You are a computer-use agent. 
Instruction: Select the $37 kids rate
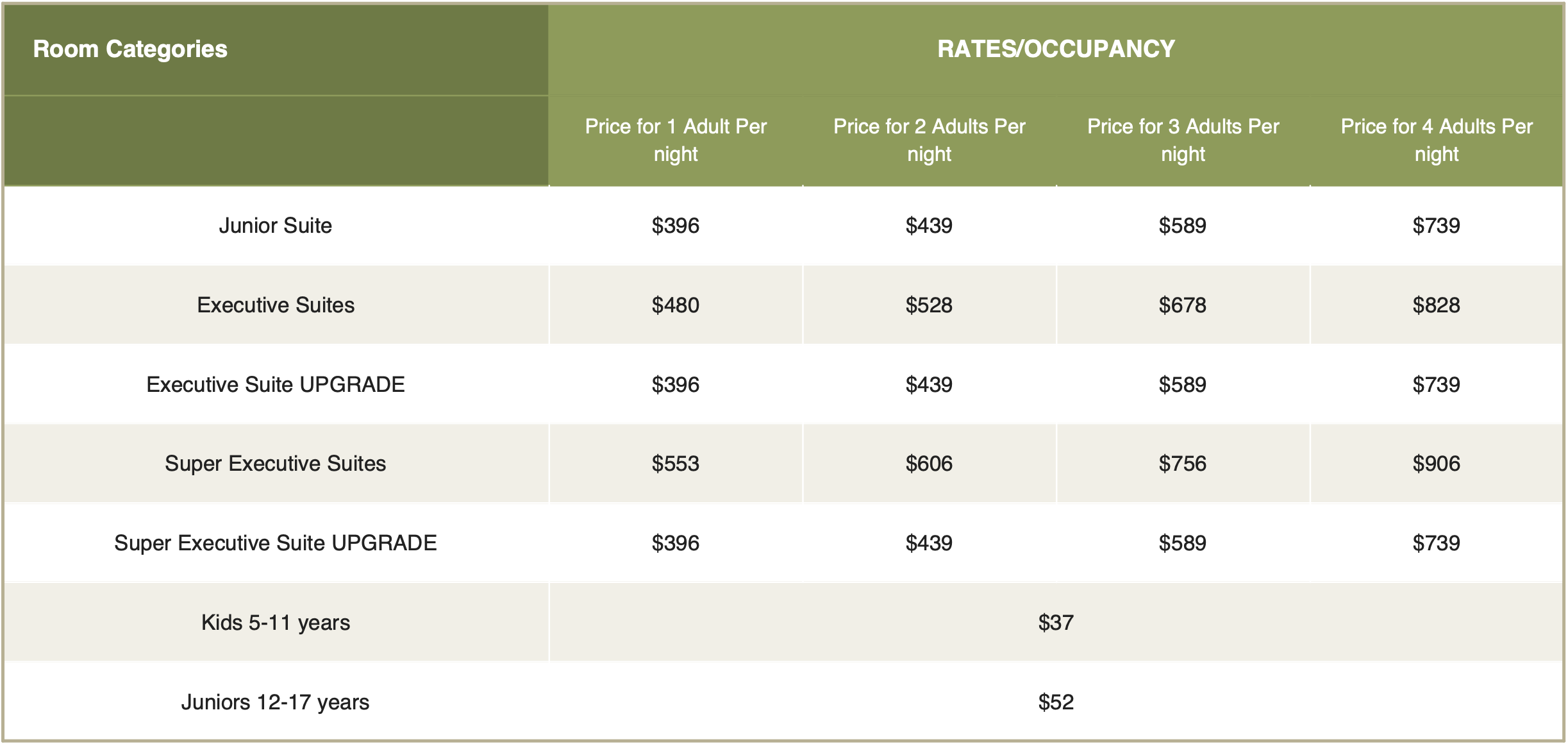tap(1056, 623)
